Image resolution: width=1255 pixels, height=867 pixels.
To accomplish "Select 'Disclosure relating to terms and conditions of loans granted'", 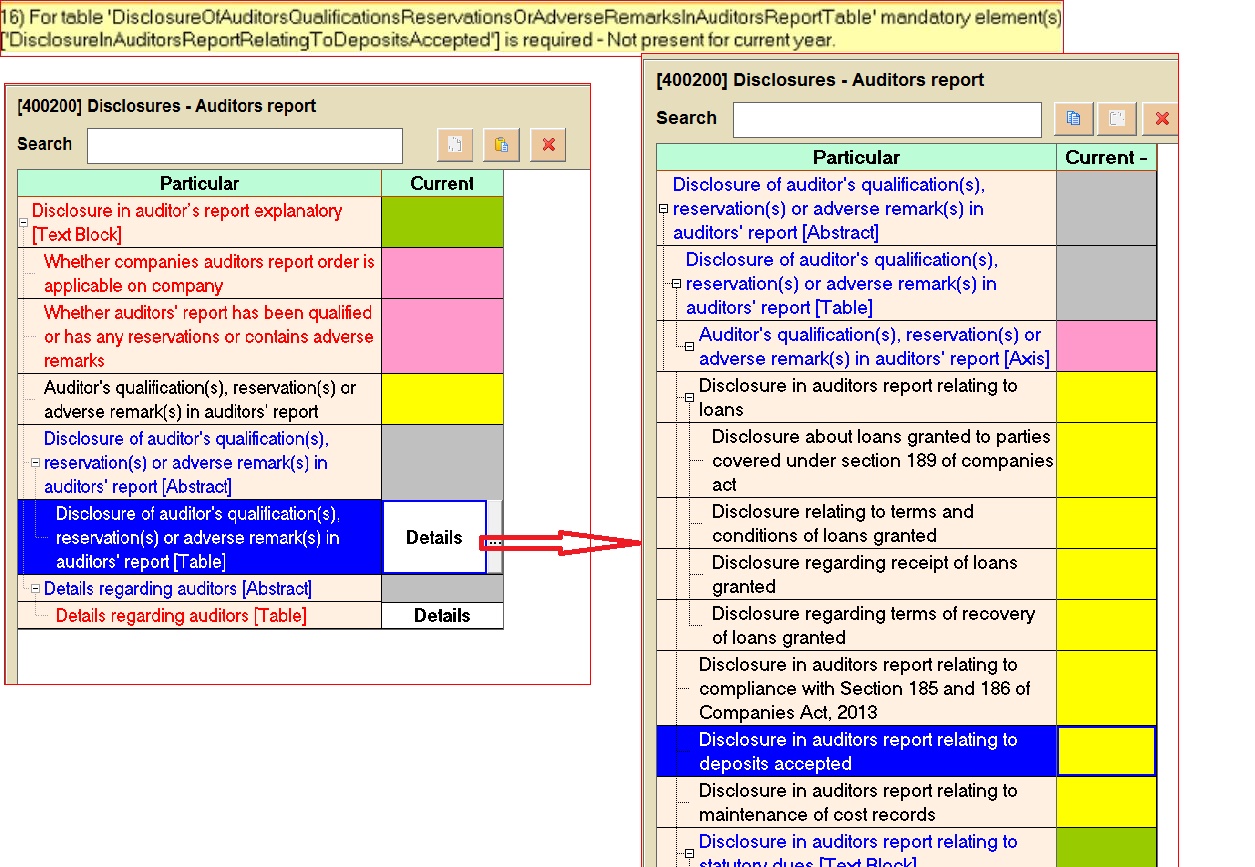I will [842, 523].
